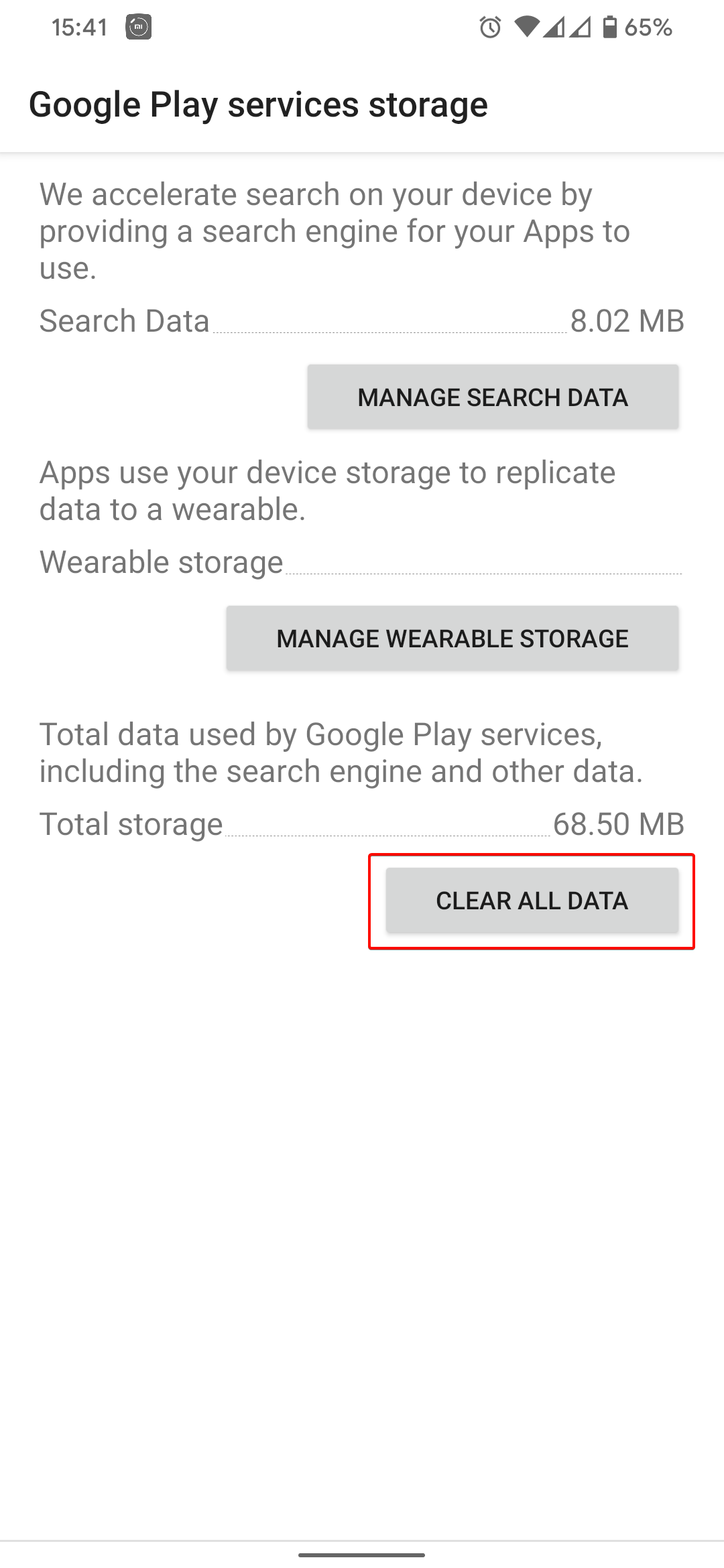
Task: Tap the alarm clock status icon
Action: click(490, 27)
